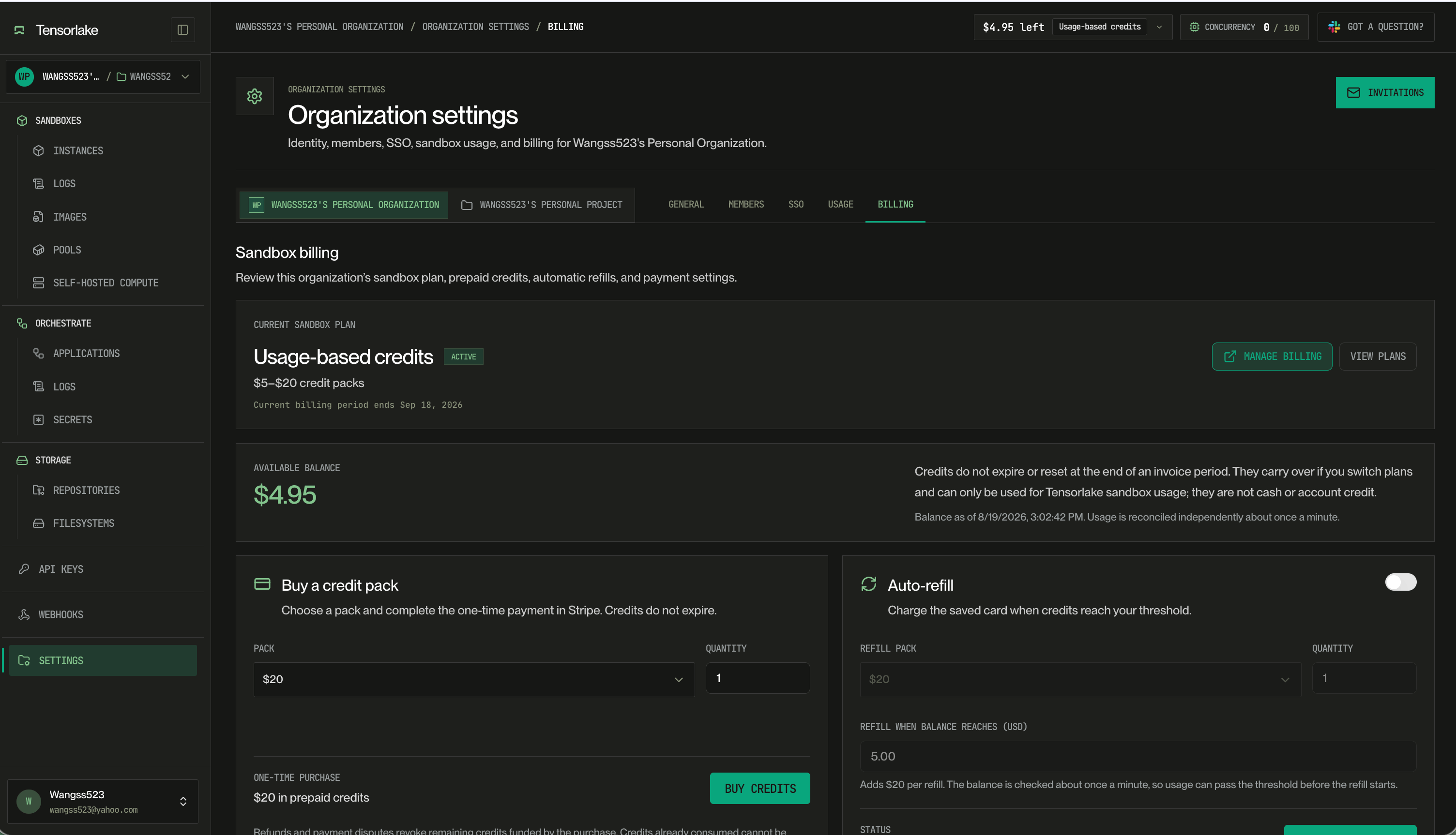Click '$5–$20 credit packs' text

(309, 383)
